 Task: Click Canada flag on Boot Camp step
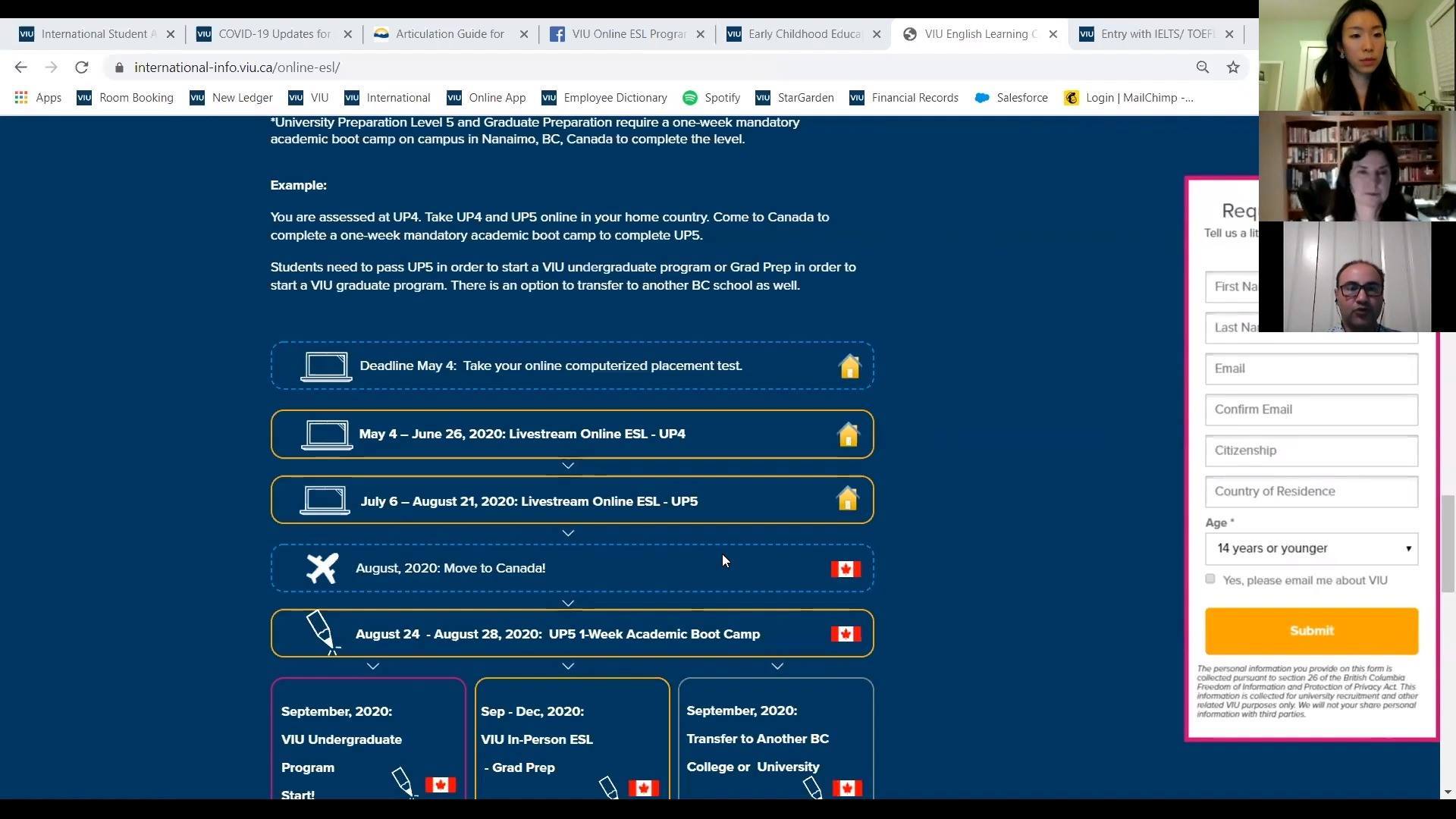coord(846,634)
